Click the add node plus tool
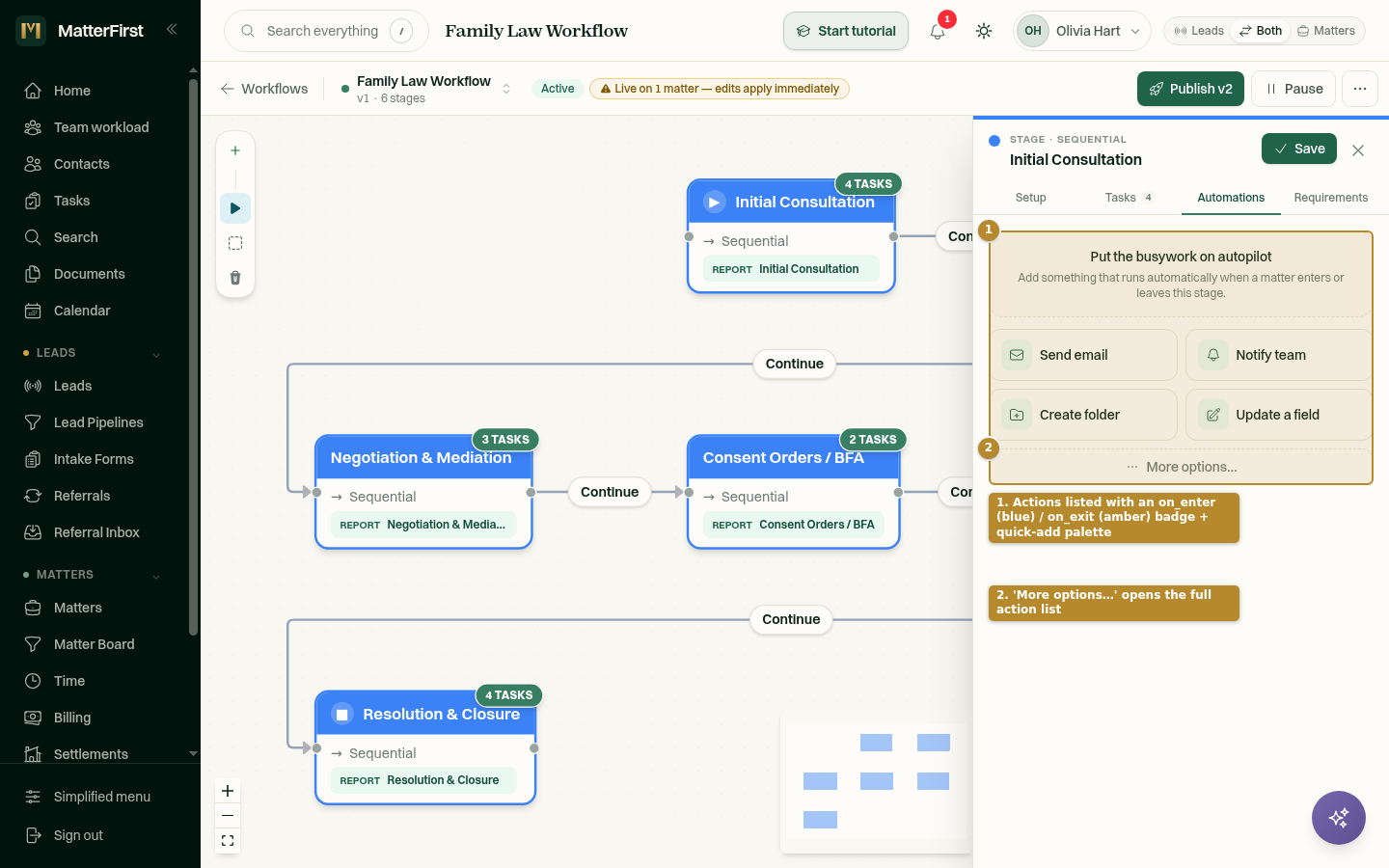Image resolution: width=1389 pixels, height=868 pixels. pos(235,150)
